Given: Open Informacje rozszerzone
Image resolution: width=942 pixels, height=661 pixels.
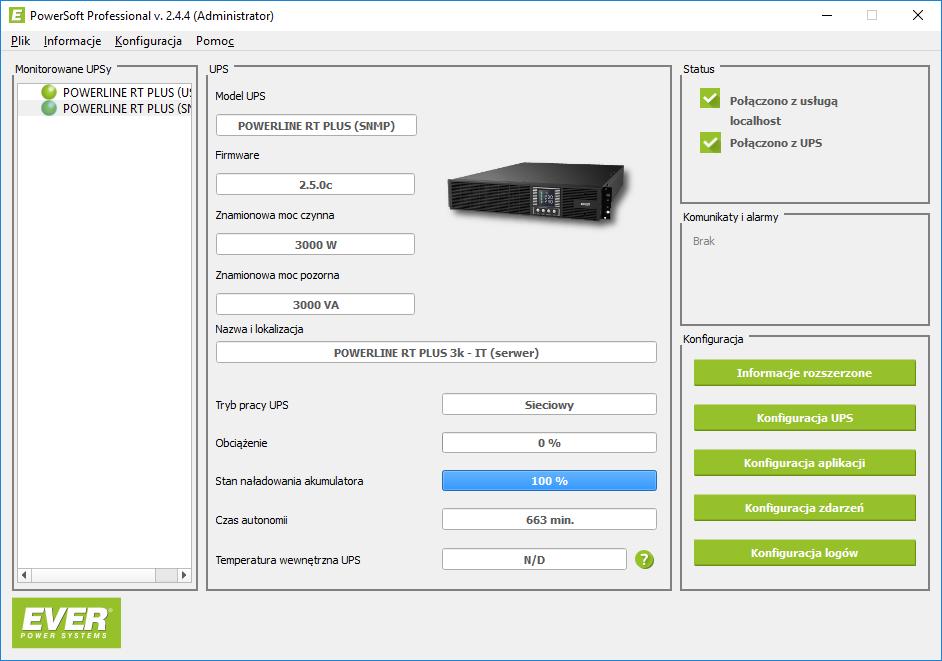Looking at the screenshot, I should (804, 373).
